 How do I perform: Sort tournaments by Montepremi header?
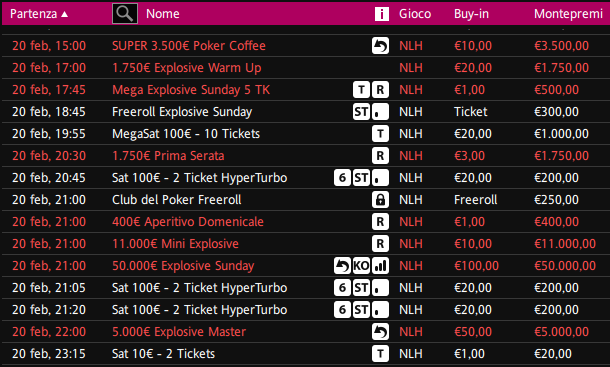click(568, 14)
